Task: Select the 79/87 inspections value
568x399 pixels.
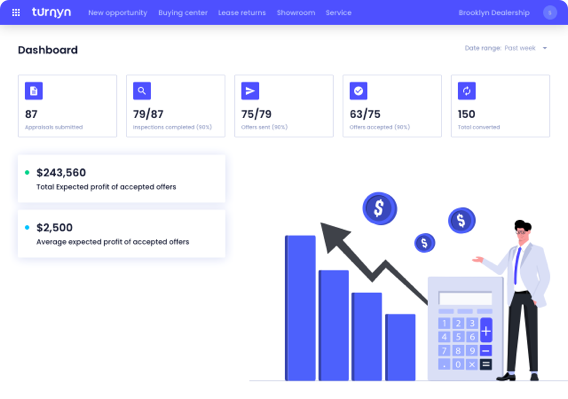Action: [x=148, y=114]
